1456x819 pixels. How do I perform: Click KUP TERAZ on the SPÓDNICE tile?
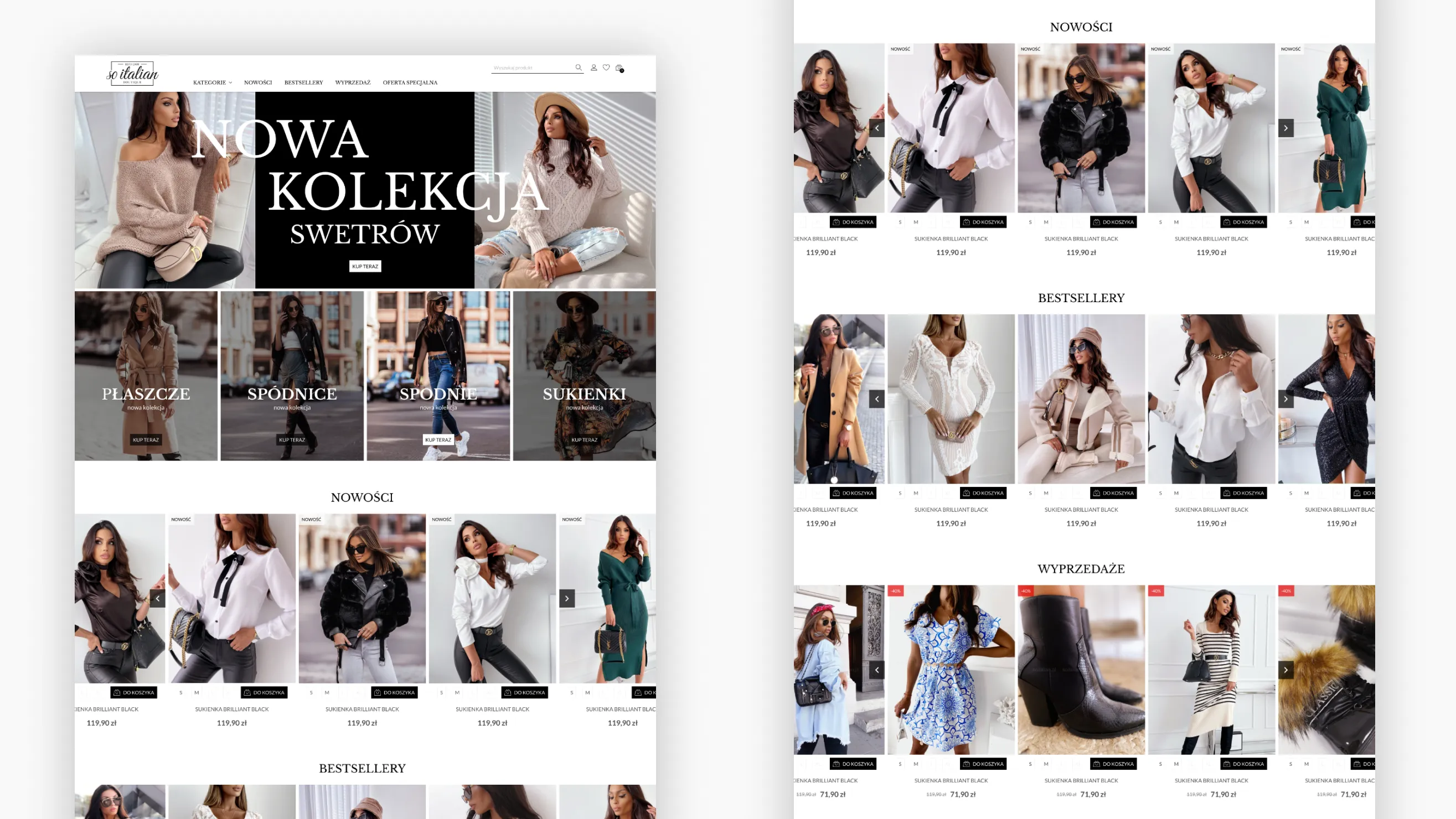coord(292,439)
